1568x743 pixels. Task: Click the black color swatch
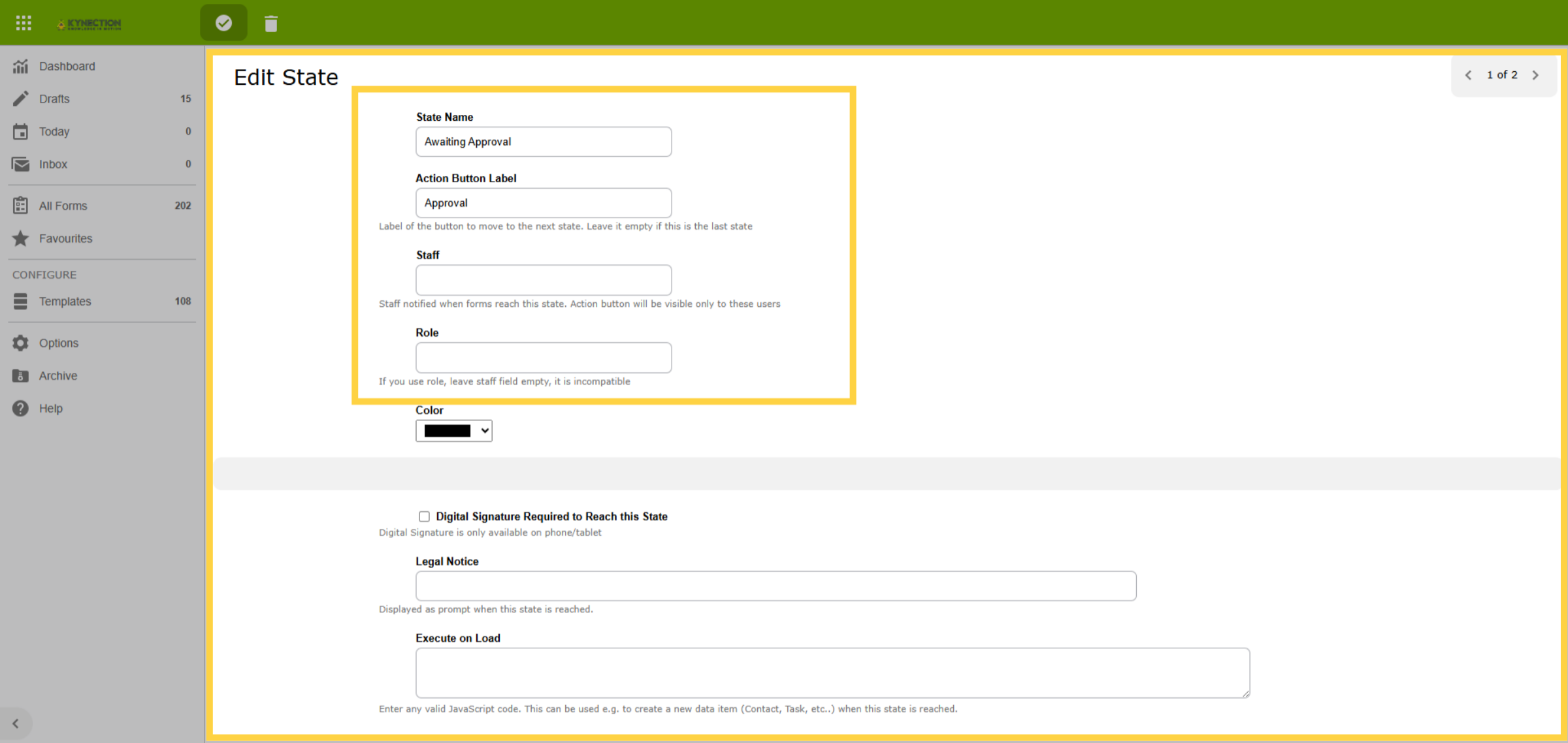(x=448, y=431)
